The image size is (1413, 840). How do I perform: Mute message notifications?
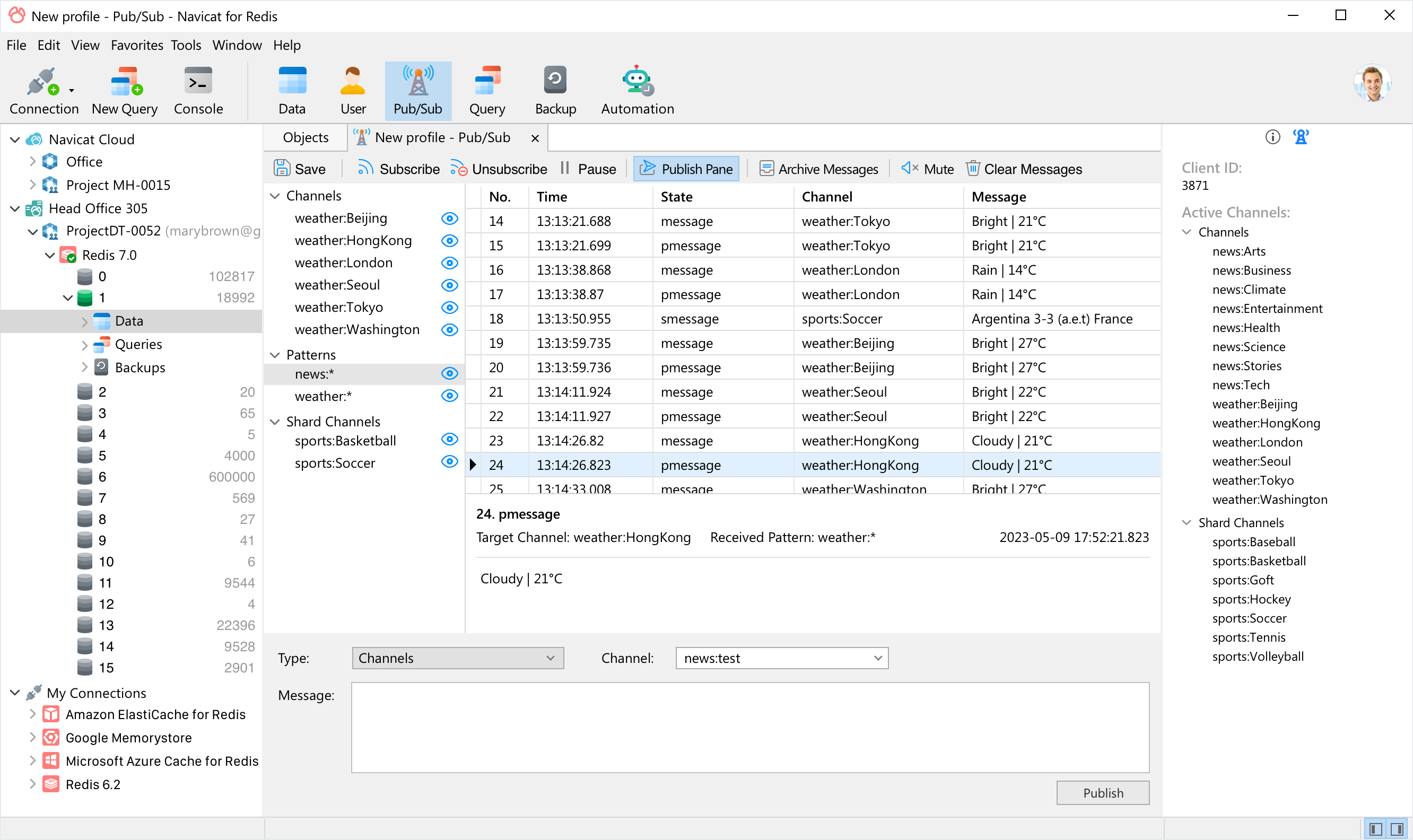[927, 169]
